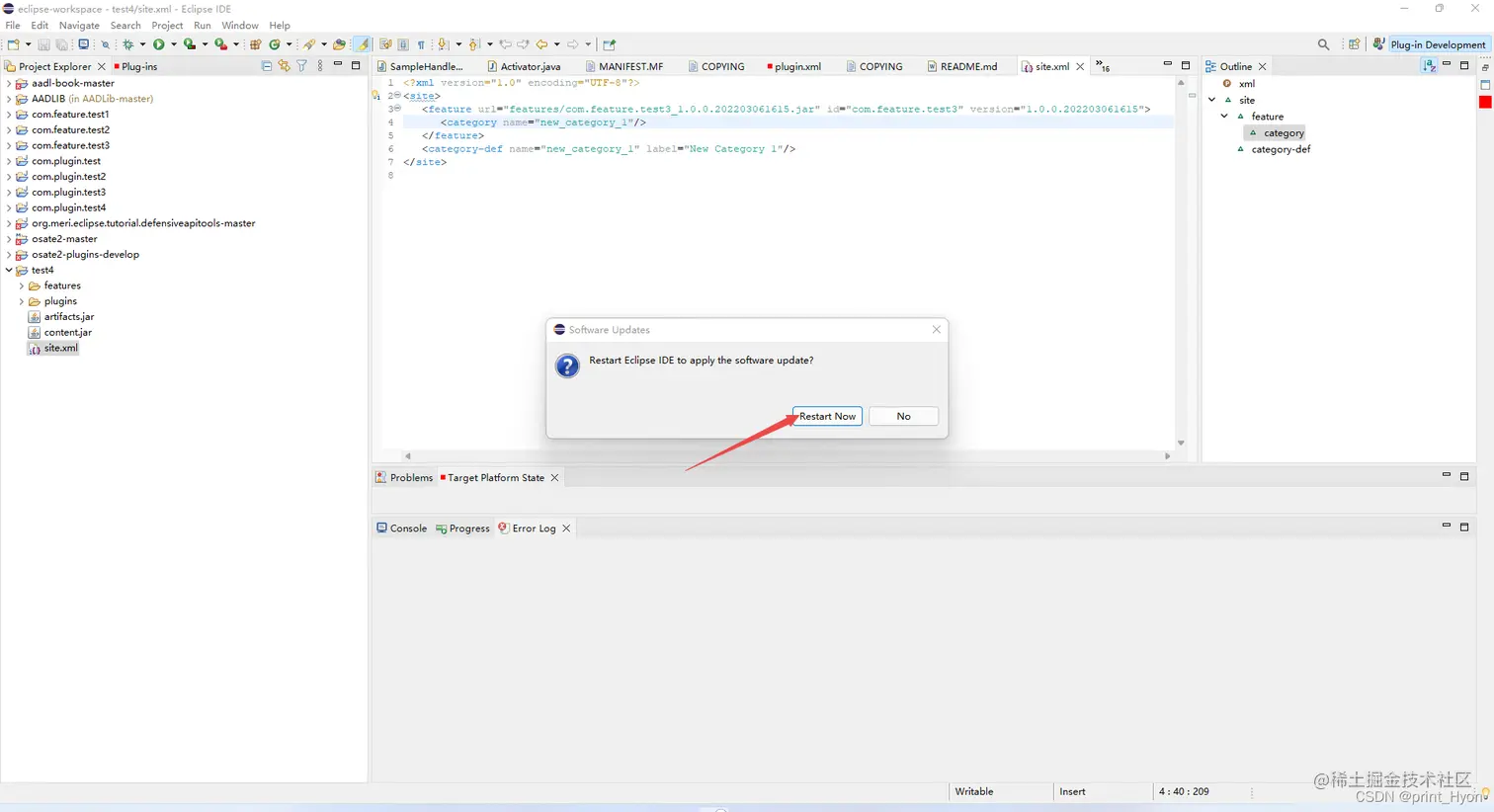The width and height of the screenshot is (1494, 812).
Task: Collapse the test4 project node
Action: (9, 270)
